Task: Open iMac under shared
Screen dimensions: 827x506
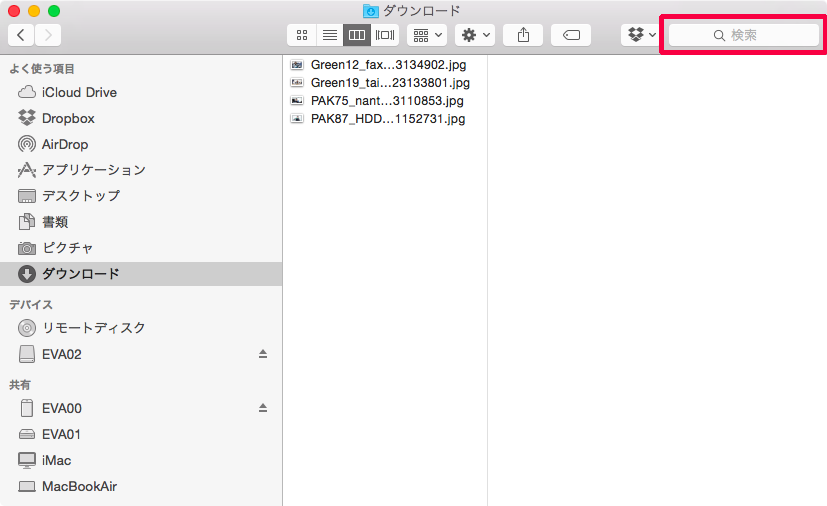Action: coord(141,460)
